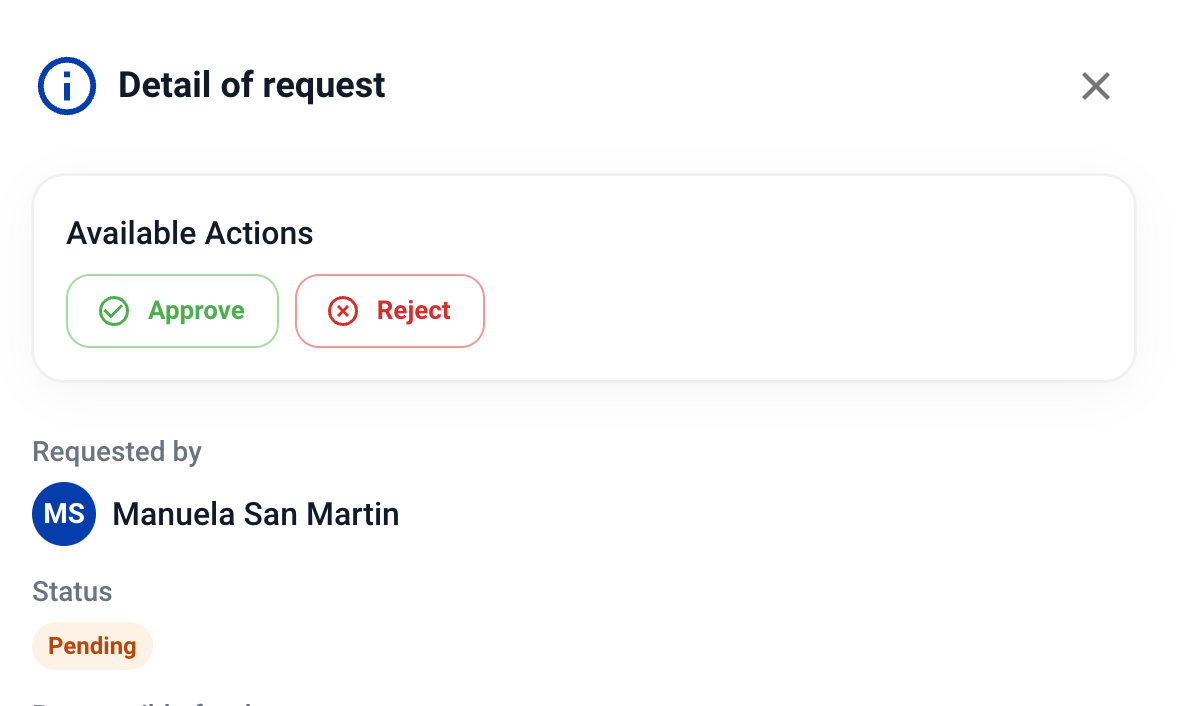Viewport: 1178px width, 706px height.
Task: Click the green checkmark circle icon
Action: click(114, 311)
